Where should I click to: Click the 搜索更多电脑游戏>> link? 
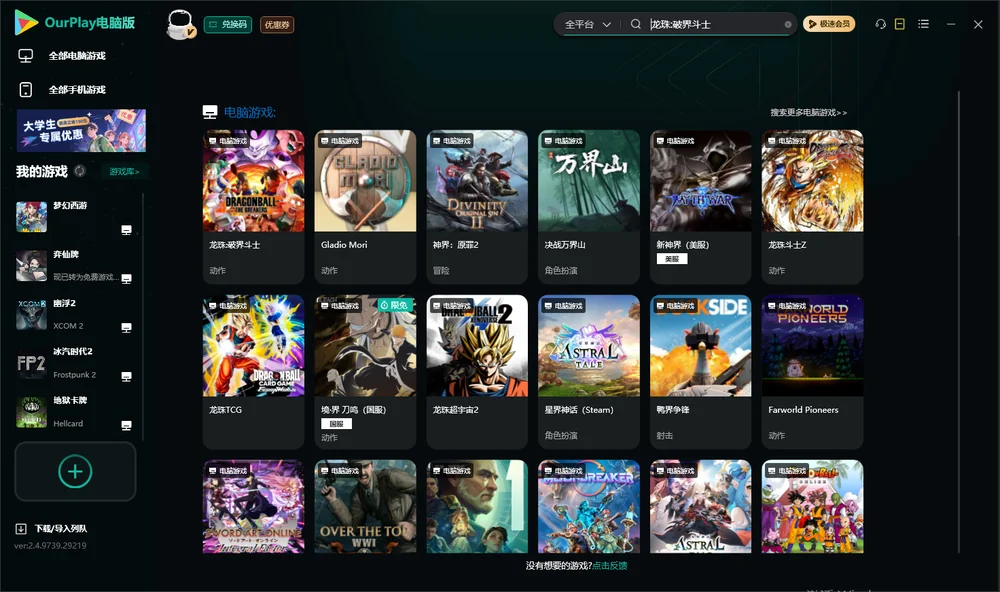coord(808,113)
